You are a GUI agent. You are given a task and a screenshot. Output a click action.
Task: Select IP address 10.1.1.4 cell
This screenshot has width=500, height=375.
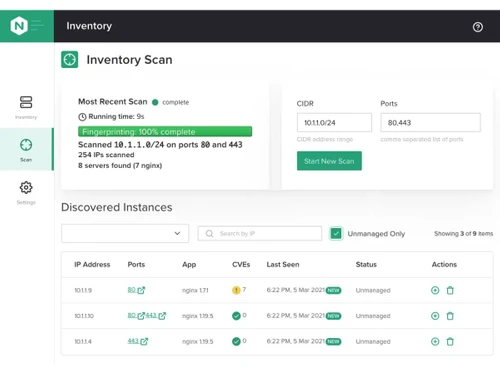(83, 341)
